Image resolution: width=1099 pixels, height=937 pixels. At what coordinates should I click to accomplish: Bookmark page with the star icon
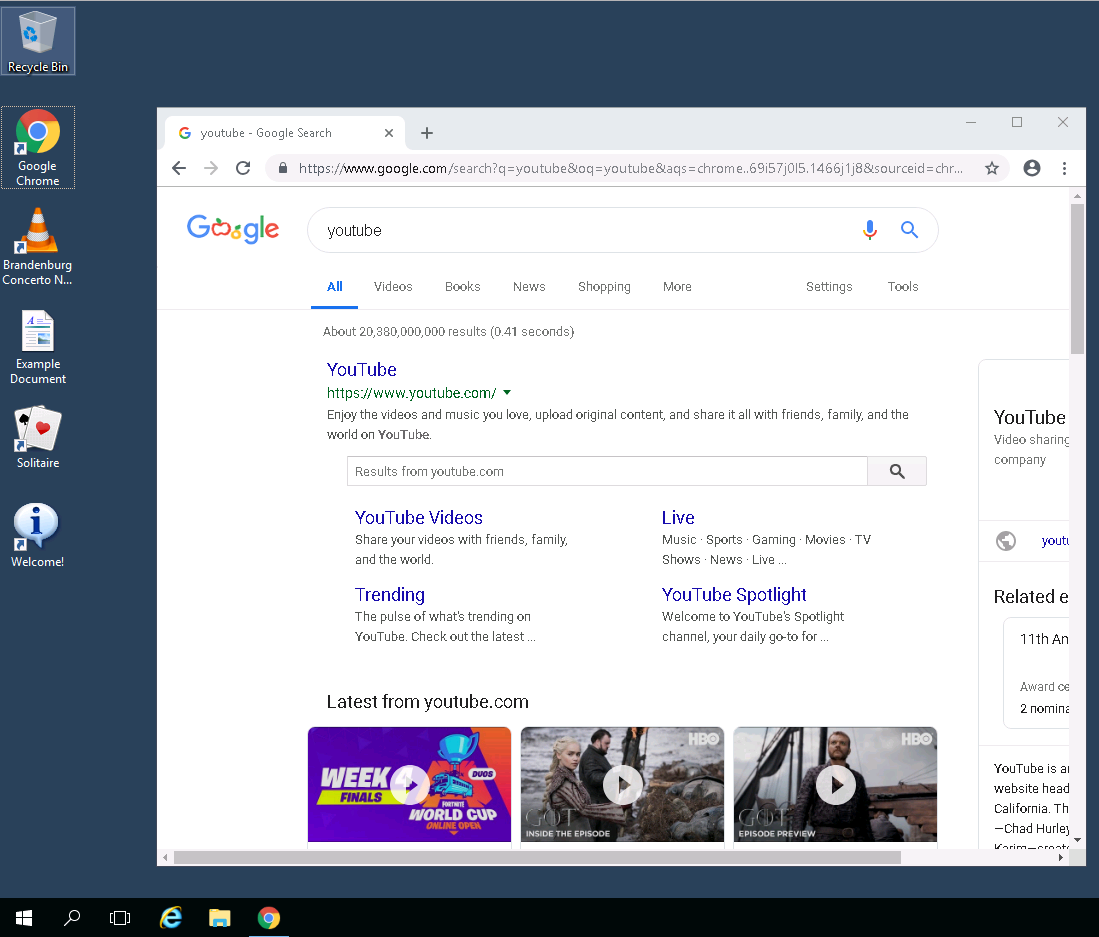[991, 168]
